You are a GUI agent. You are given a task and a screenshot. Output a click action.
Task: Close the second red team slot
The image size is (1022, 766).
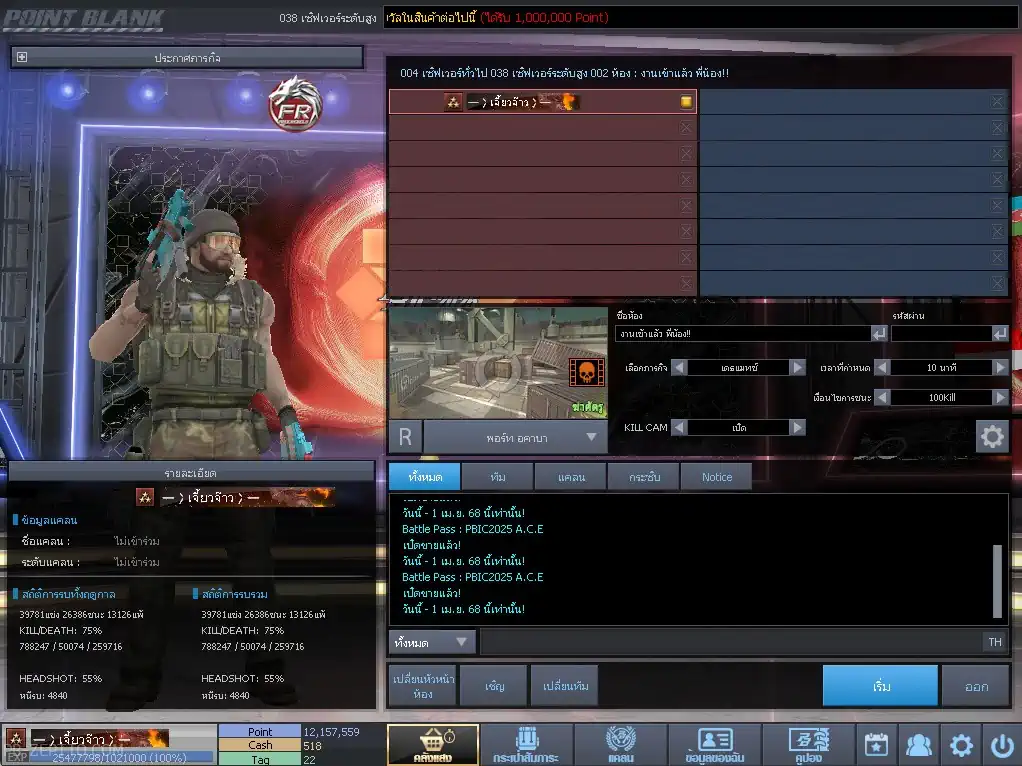686,128
